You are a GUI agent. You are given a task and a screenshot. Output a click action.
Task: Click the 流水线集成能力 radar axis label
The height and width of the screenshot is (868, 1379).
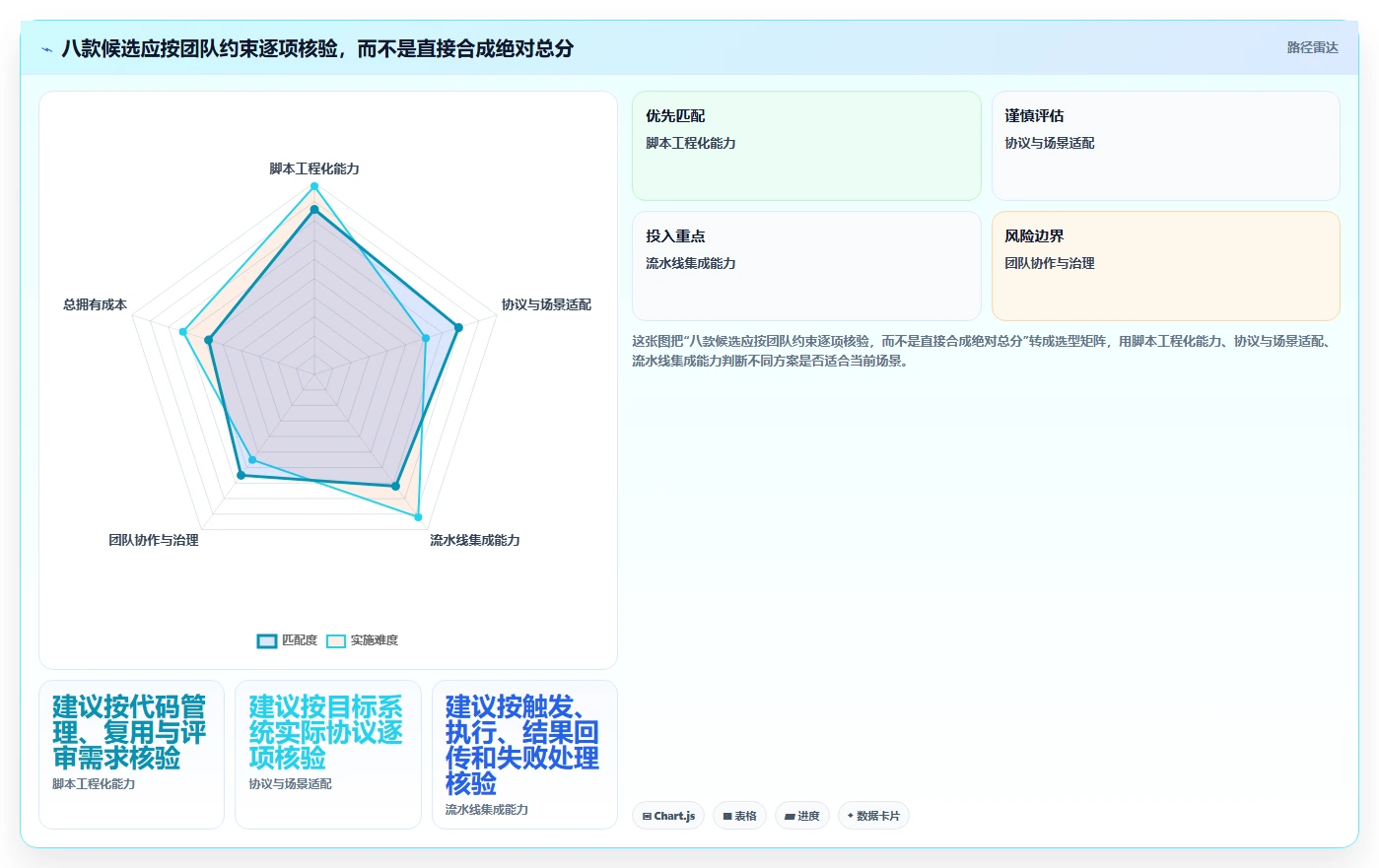[475, 540]
